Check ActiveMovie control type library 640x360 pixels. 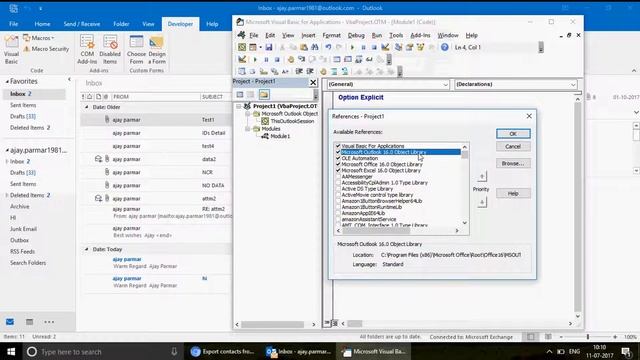(x=338, y=195)
